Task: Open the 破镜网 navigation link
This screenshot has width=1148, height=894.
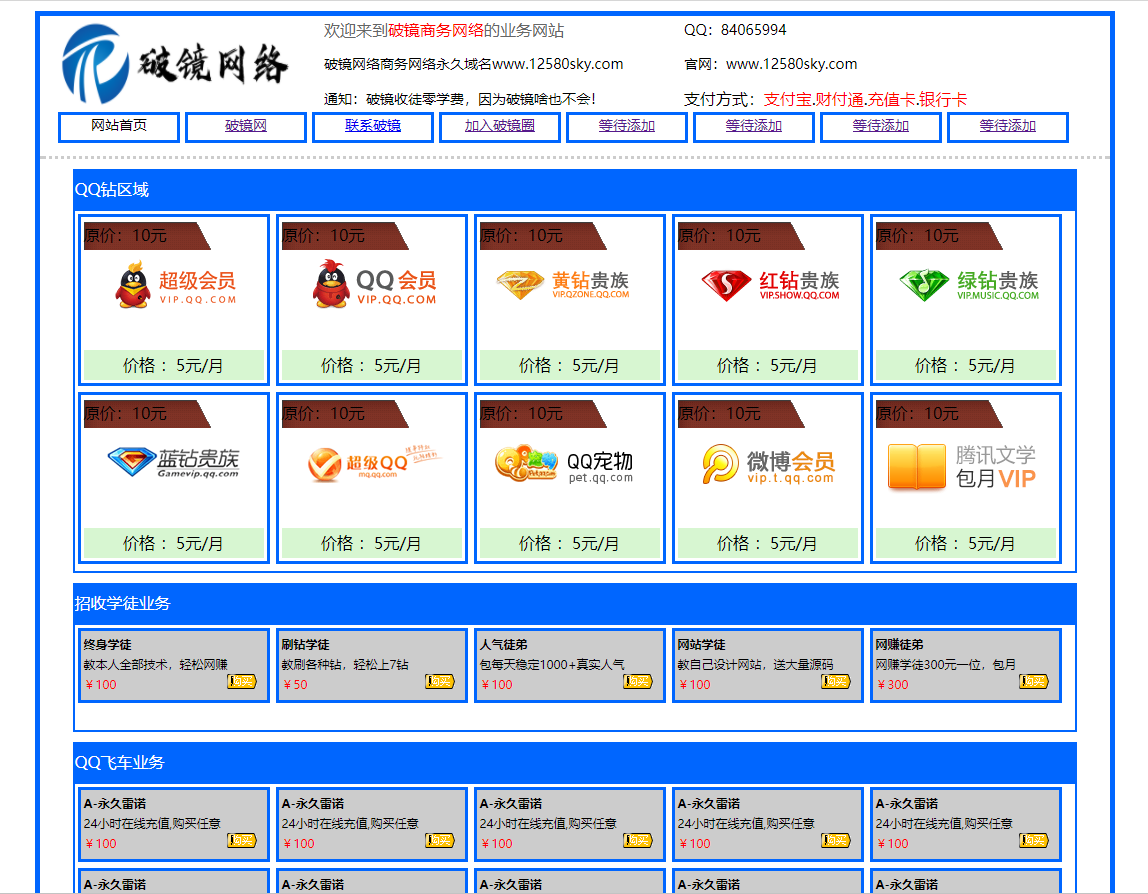Action: [246, 126]
